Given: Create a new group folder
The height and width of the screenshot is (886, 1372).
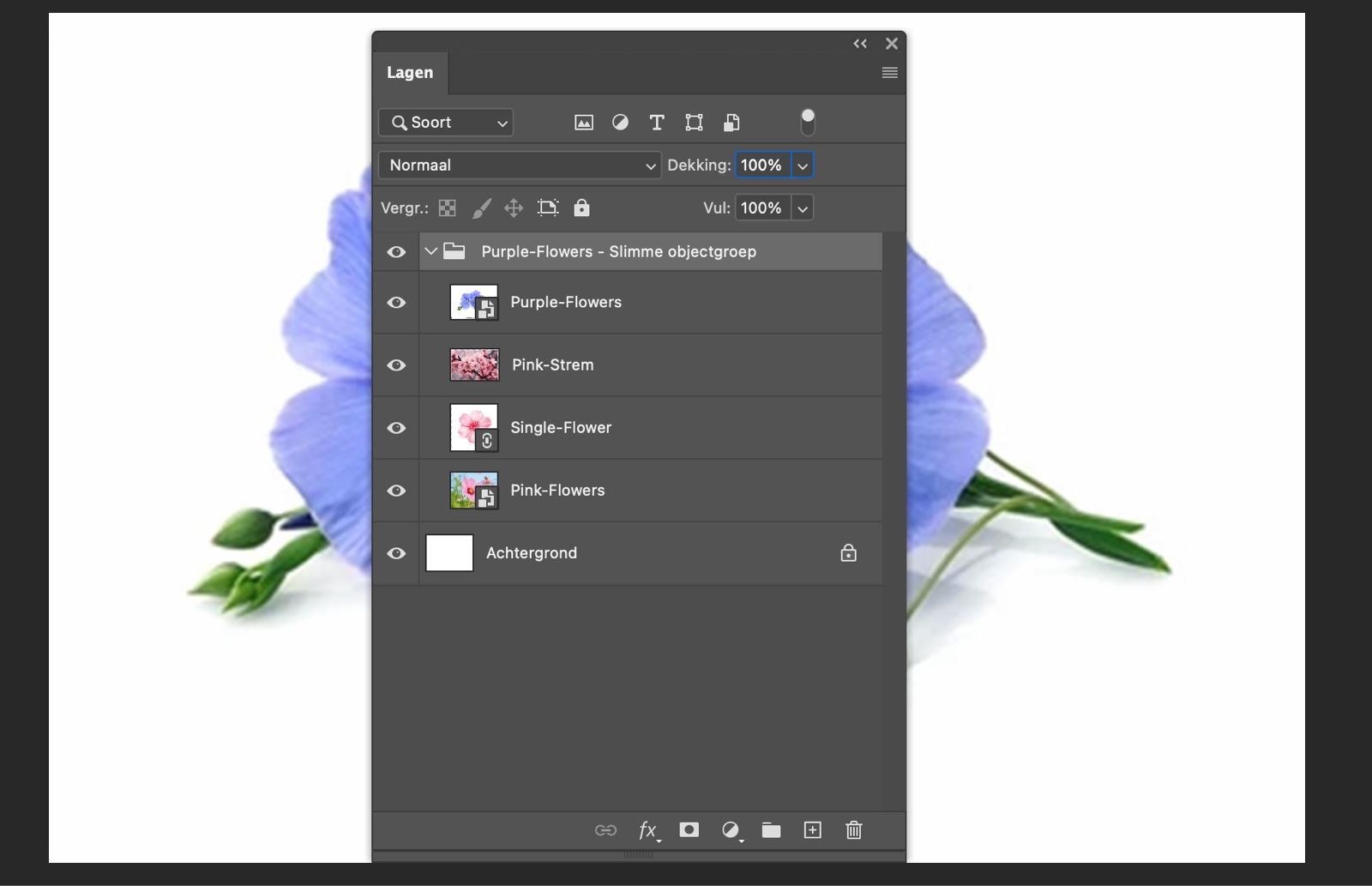Looking at the screenshot, I should pos(772,830).
